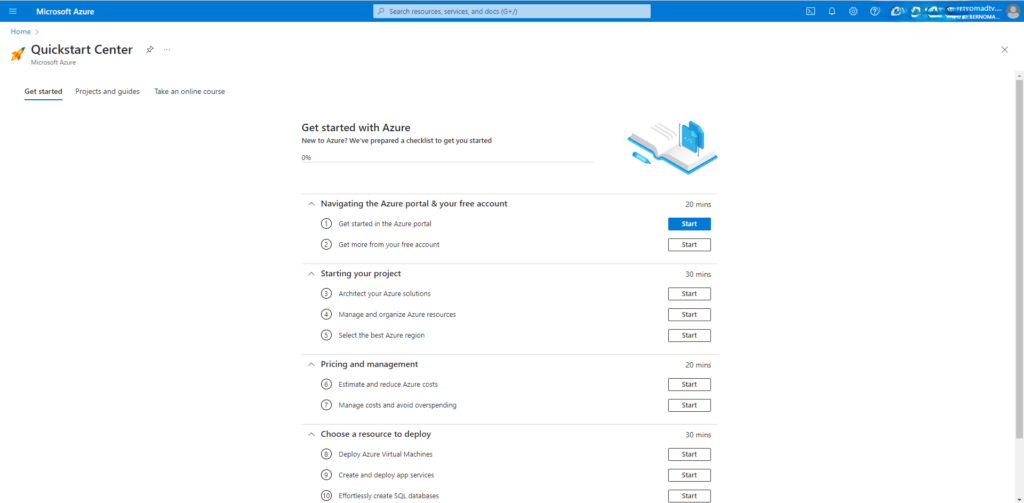The width and height of the screenshot is (1024, 503).
Task: Start 'Deploy Azure Virtual Machines'
Action: coord(689,454)
